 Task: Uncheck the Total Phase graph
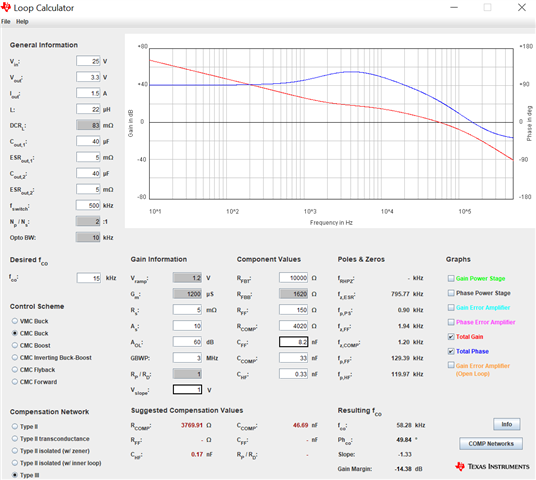pos(451,351)
